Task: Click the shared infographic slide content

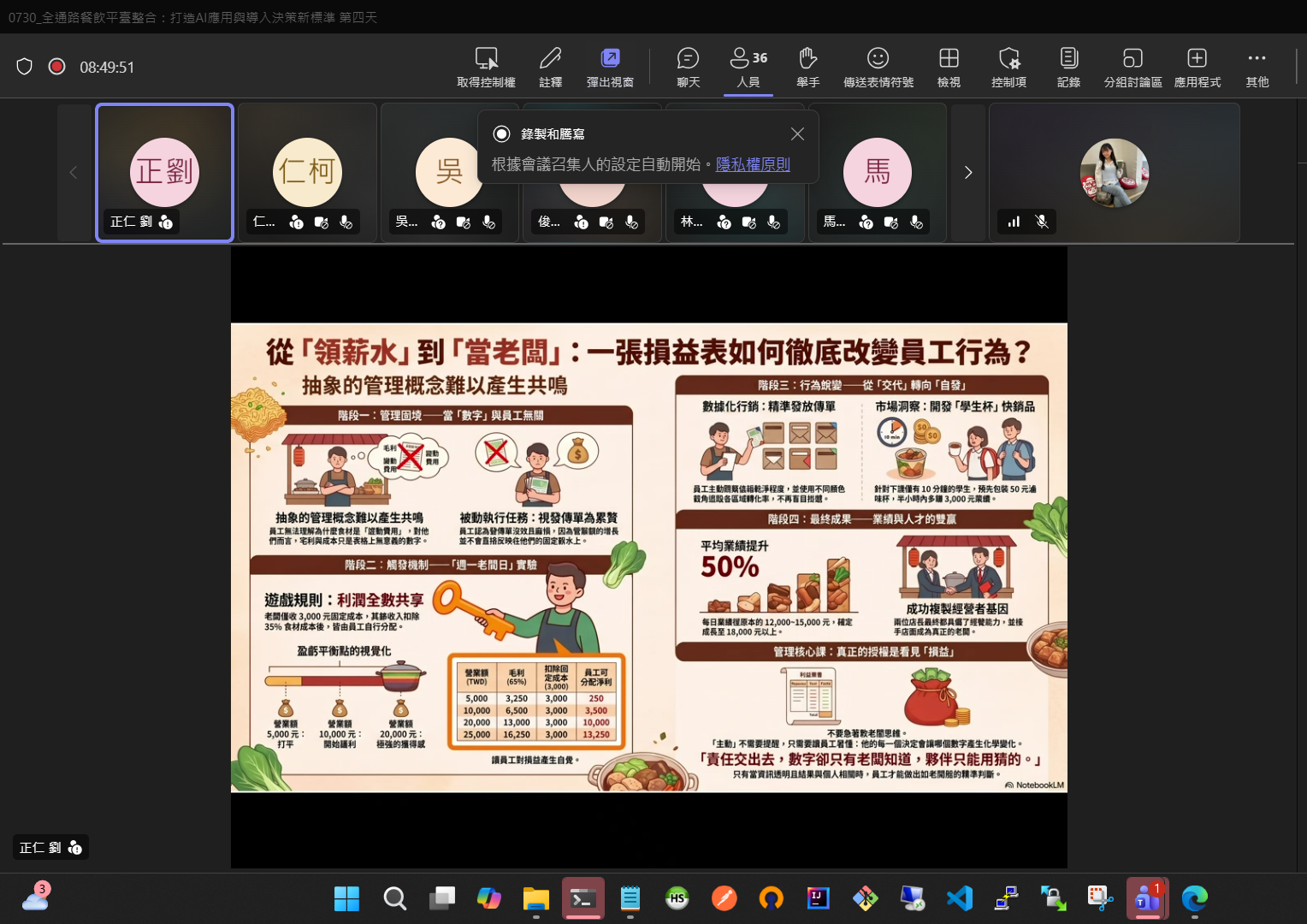Action: click(x=649, y=557)
